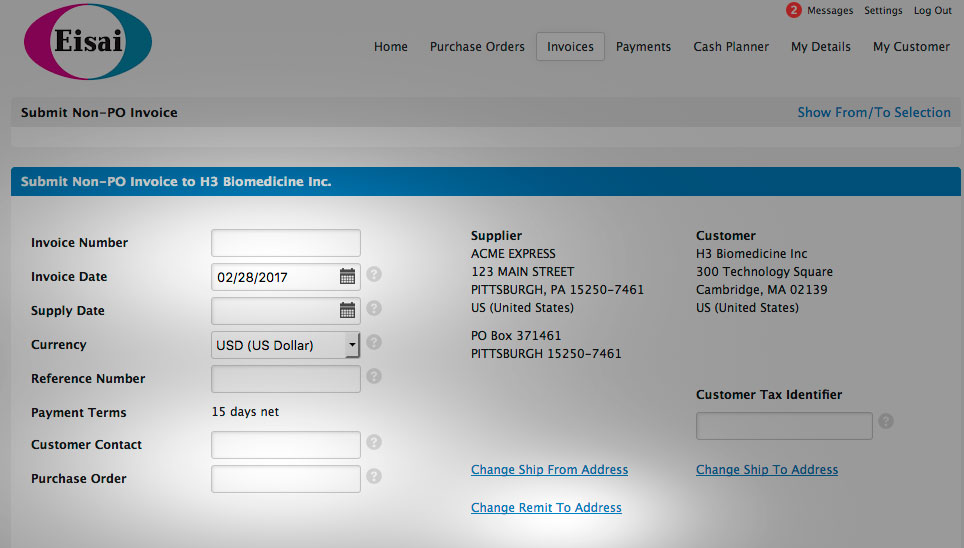Open the Purchase Orders tab
This screenshot has width=964, height=548.
477,47
